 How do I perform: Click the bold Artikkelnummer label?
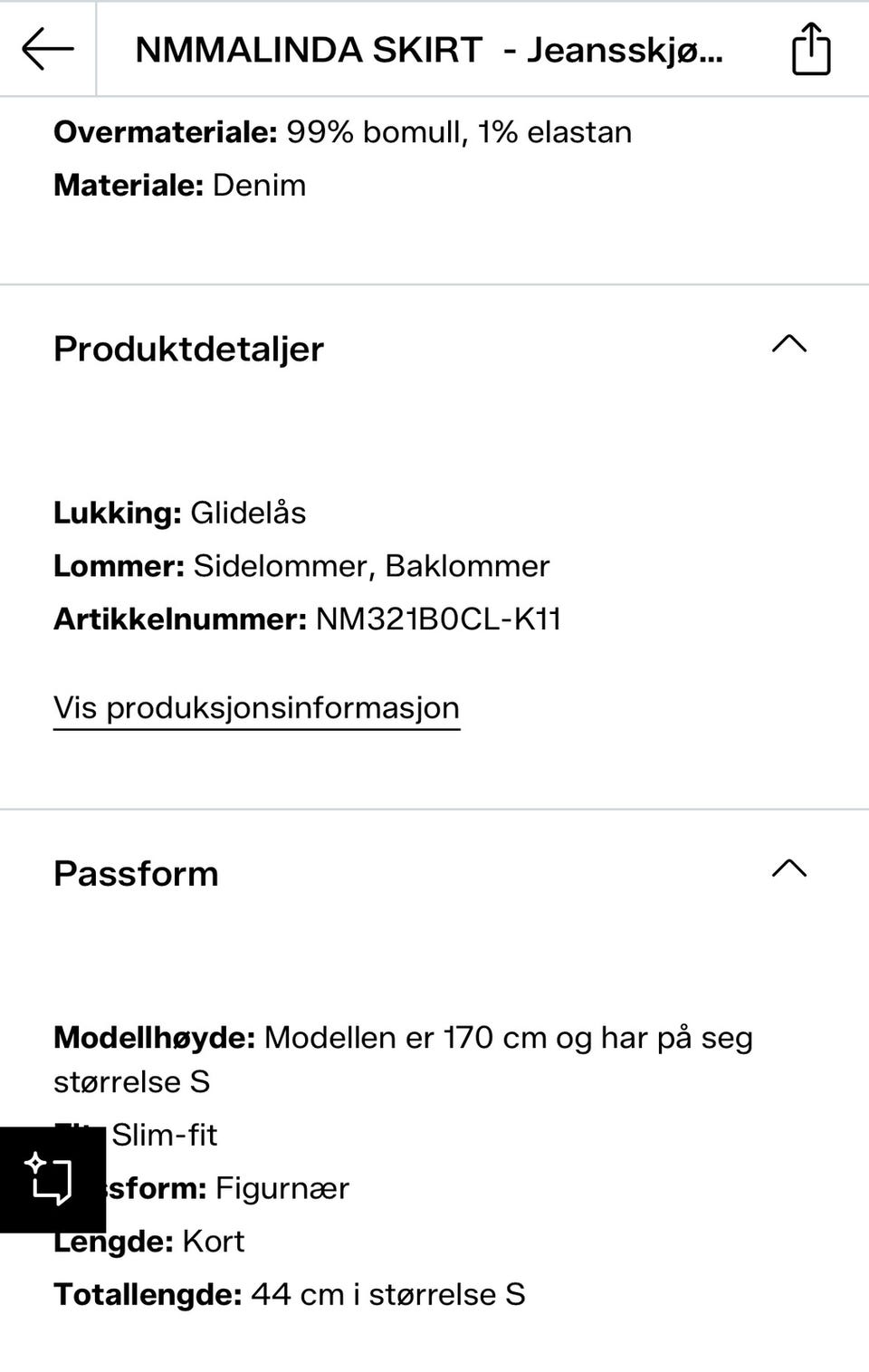click(180, 619)
